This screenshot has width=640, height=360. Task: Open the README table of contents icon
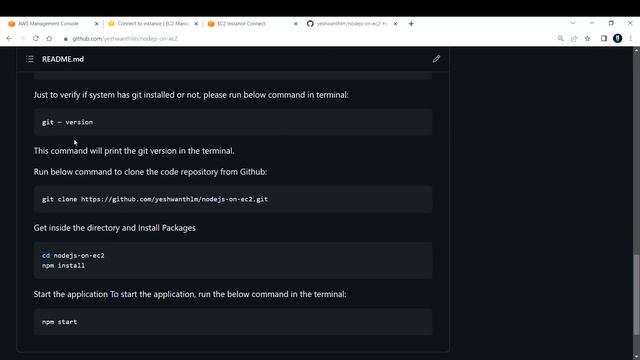pyautogui.click(x=30, y=59)
